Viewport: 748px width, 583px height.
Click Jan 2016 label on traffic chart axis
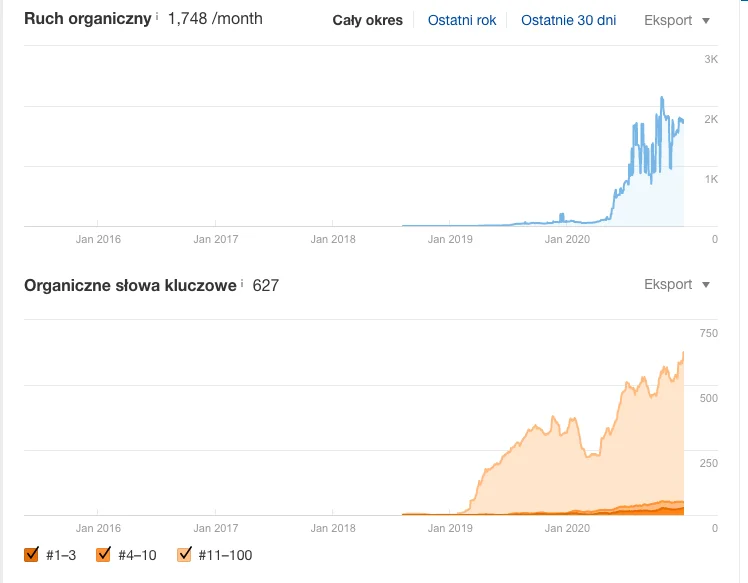(98, 239)
